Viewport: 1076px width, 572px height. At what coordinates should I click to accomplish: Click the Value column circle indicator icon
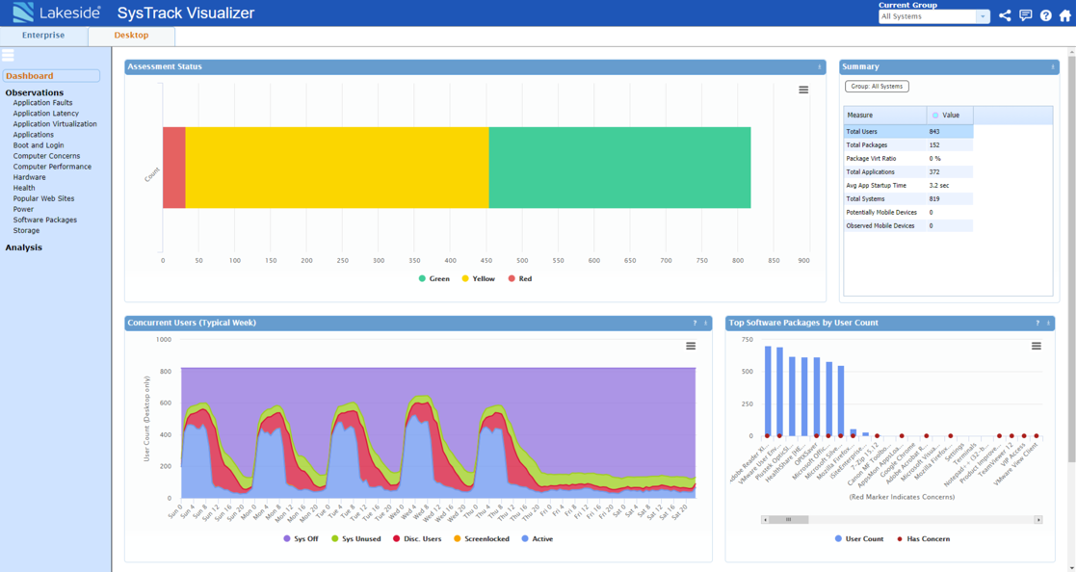[935, 115]
